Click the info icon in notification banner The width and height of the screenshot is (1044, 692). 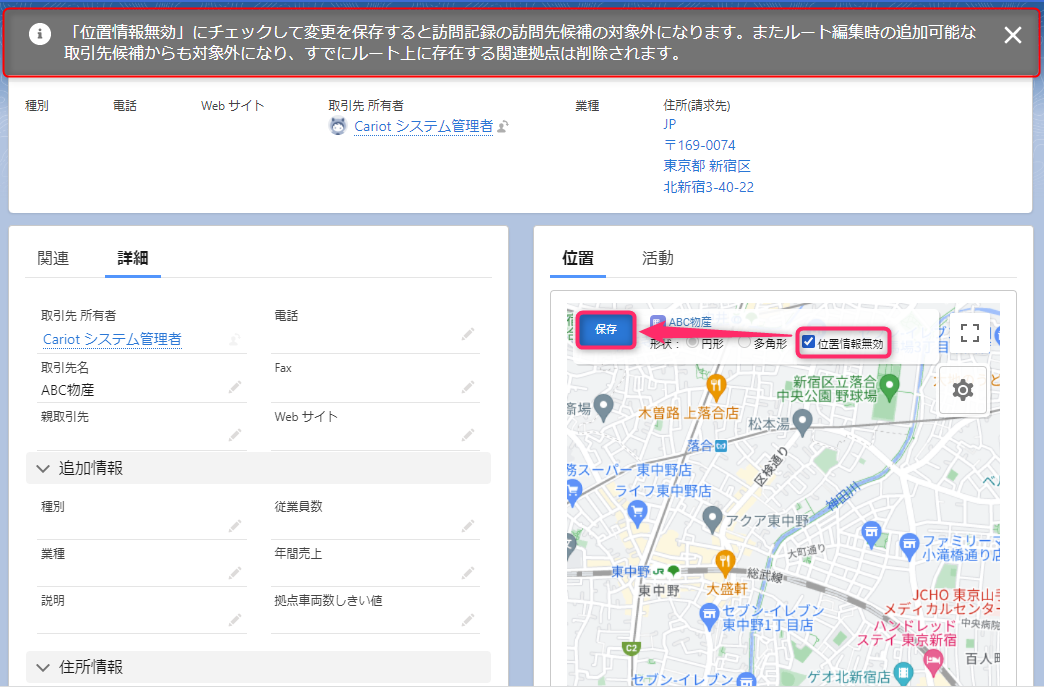40,33
